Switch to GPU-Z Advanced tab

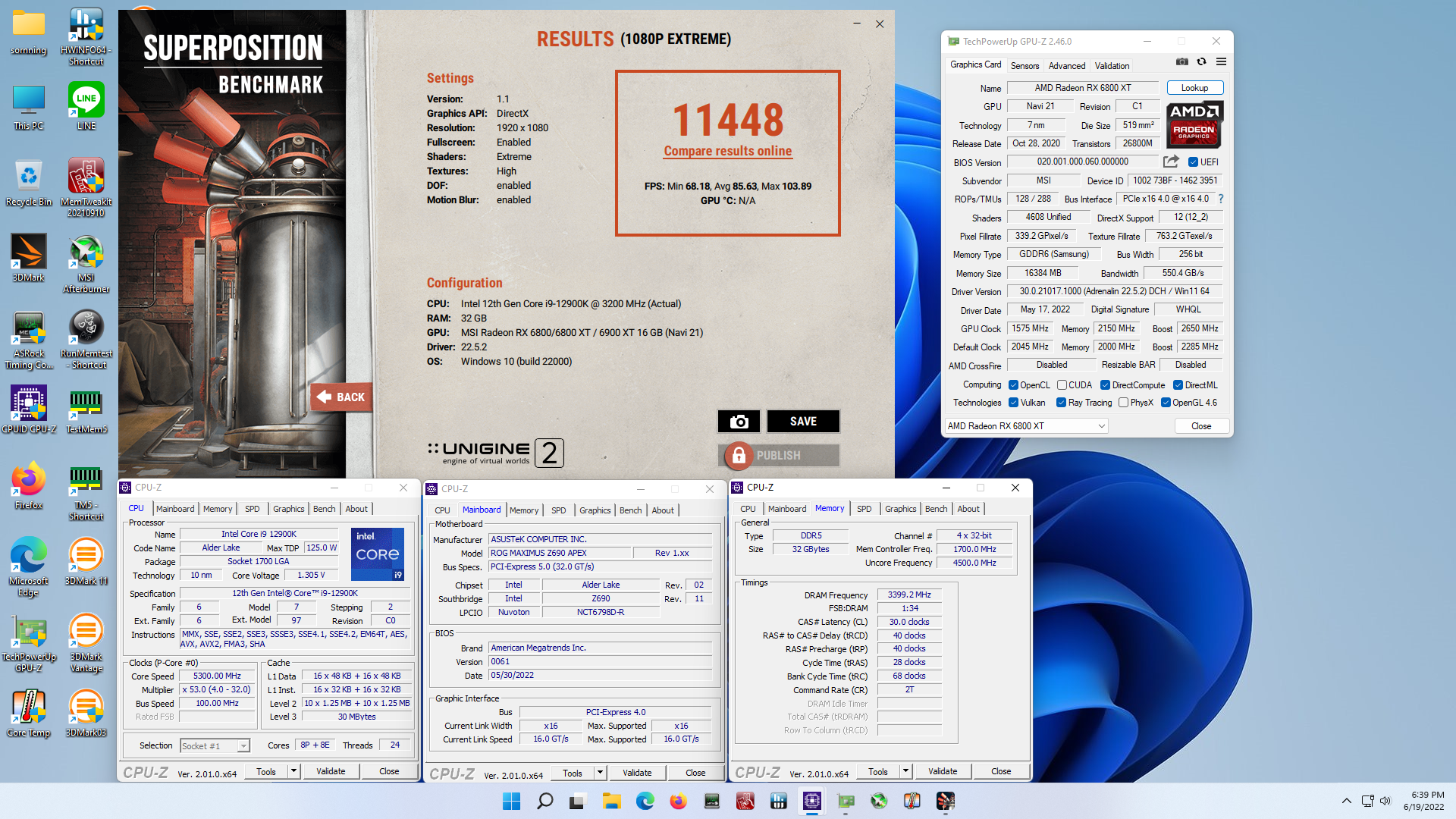(x=1066, y=66)
